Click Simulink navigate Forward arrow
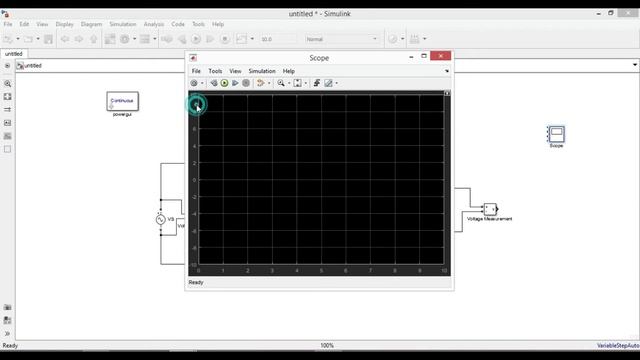 79,39
